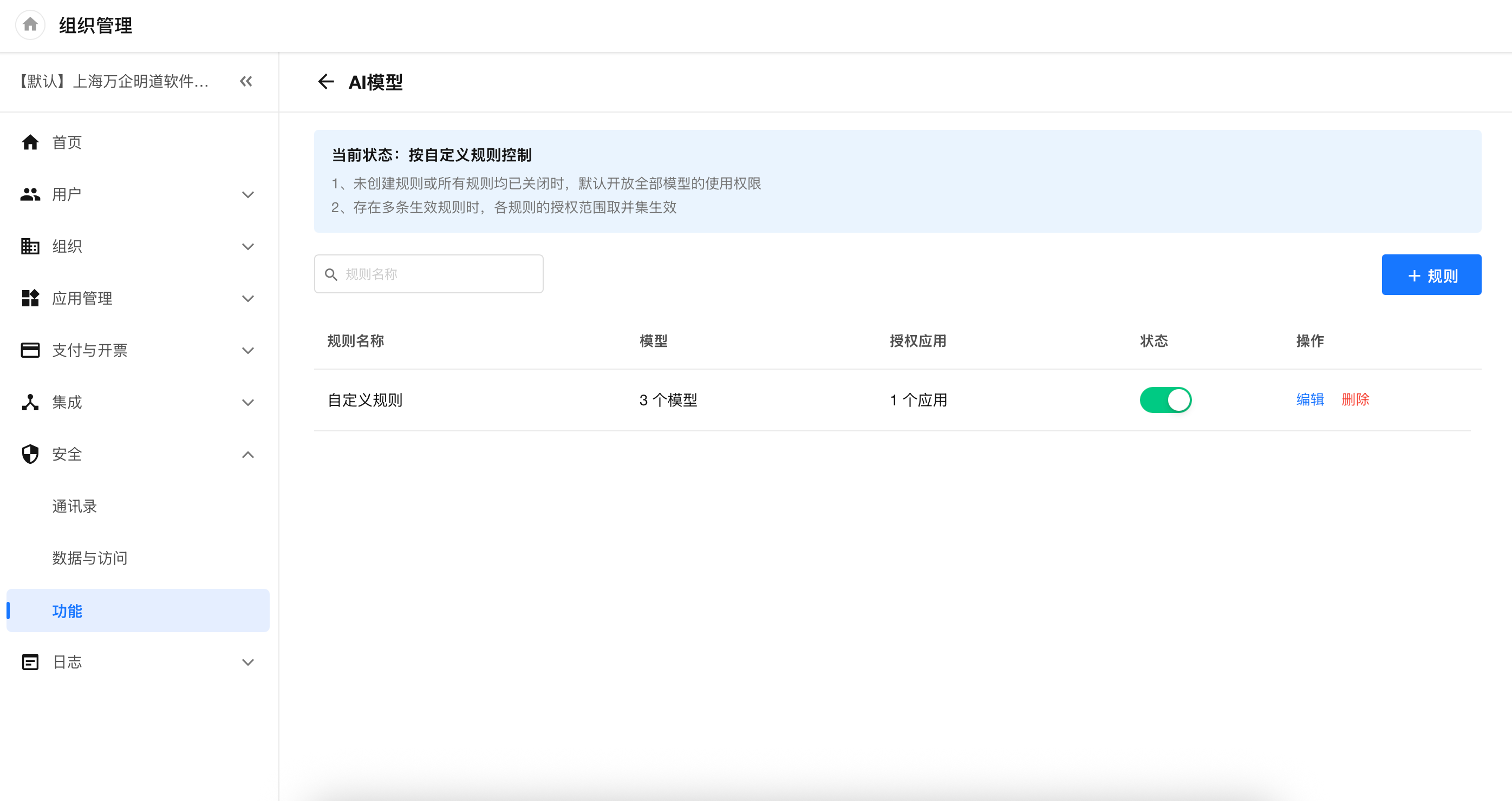
Task: Click the home icon in the top header
Action: tap(30, 25)
